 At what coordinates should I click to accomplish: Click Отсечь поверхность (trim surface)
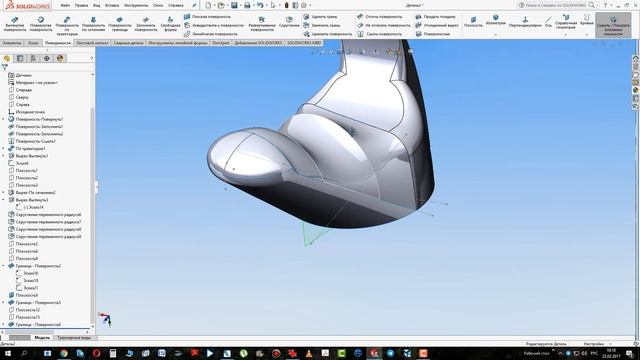click(x=380, y=17)
